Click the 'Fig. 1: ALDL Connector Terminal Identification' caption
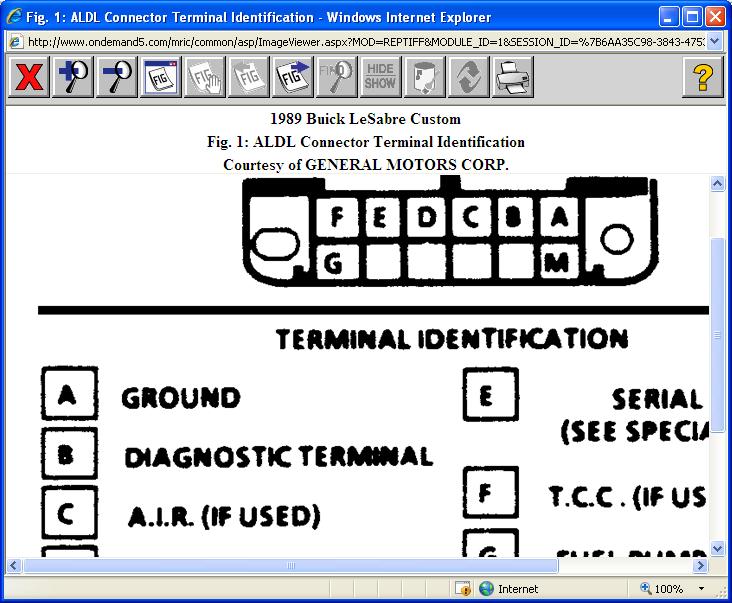 pos(366,141)
